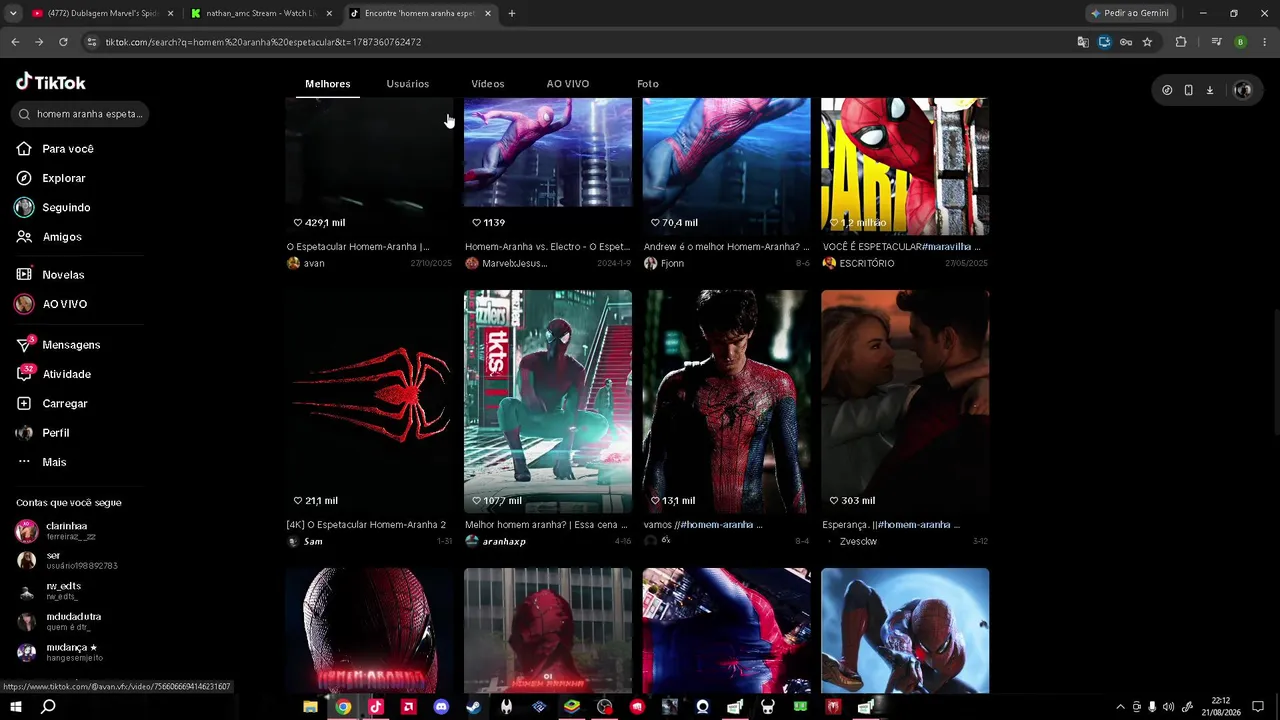Open the tab search dropdown in Chrome

click(13, 14)
